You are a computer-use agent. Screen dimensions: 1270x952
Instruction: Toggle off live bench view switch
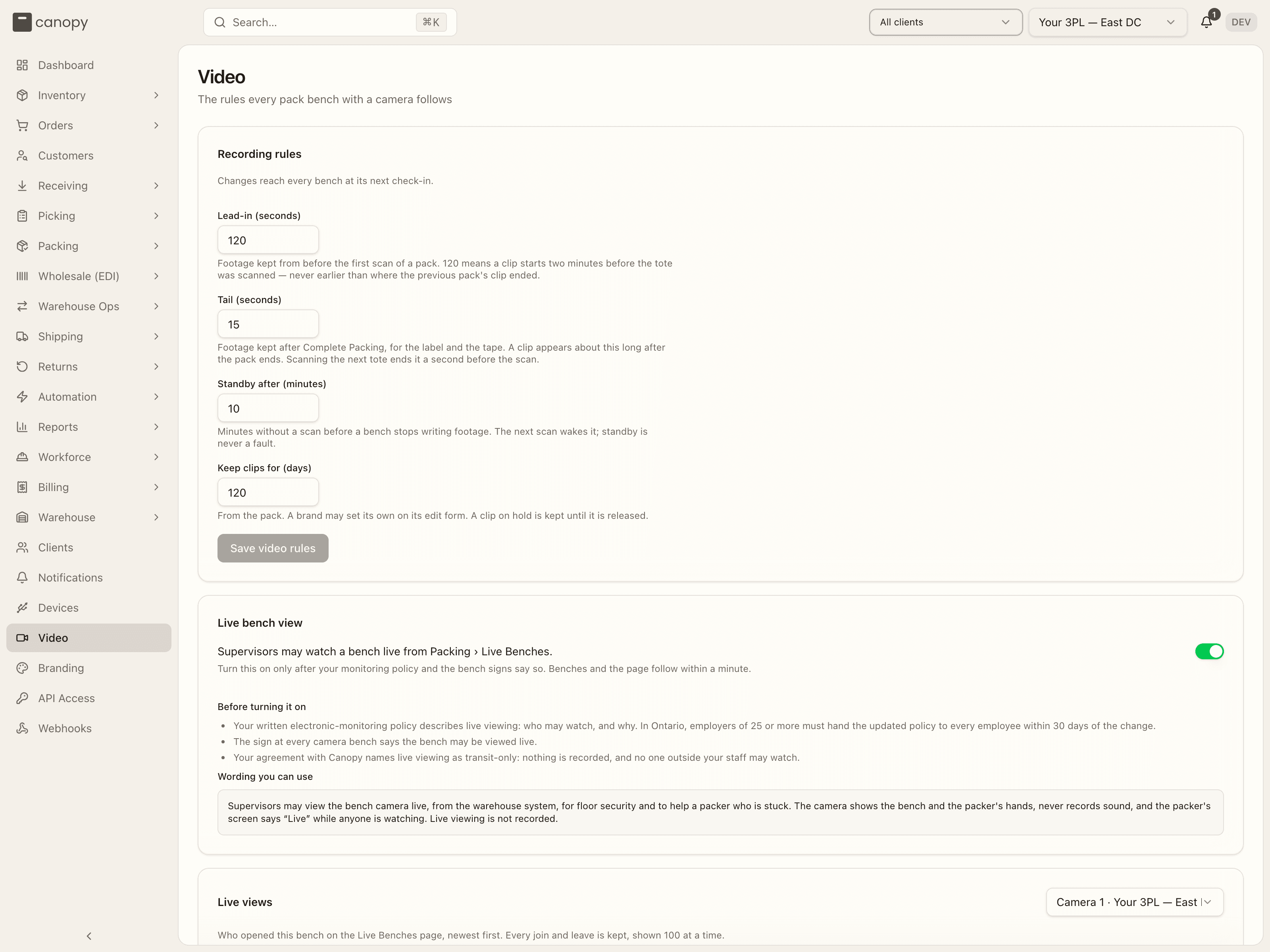1209,651
